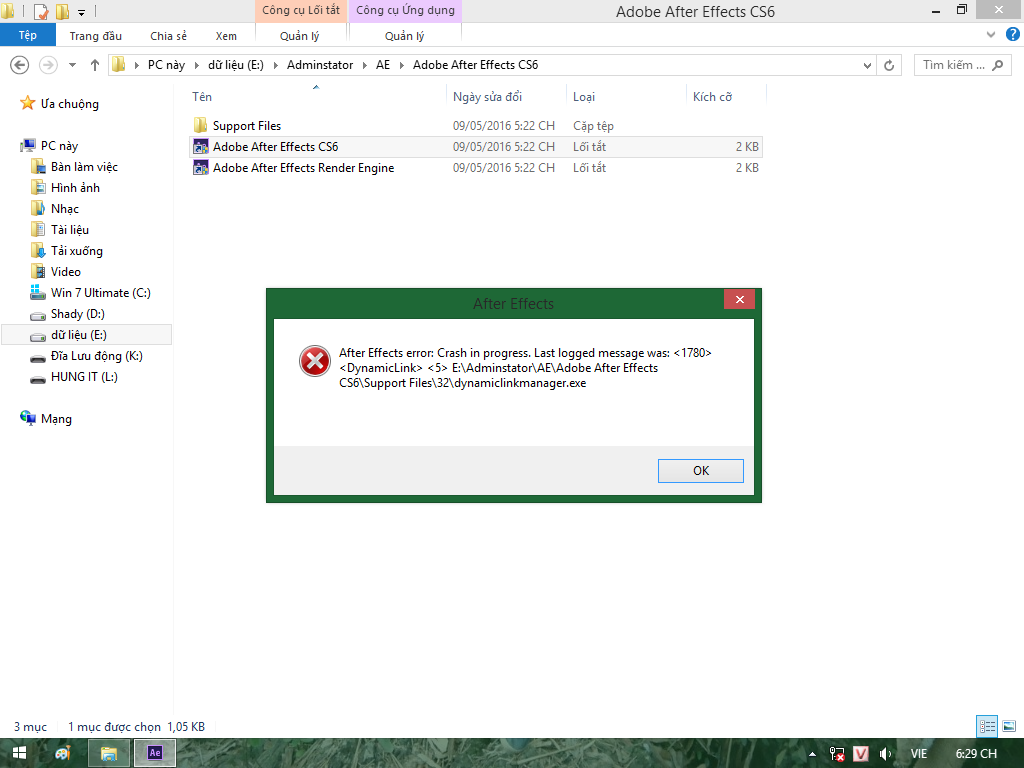1024x768 pixels.
Task: Open recent locations dropdown arrow
Action: [72, 65]
